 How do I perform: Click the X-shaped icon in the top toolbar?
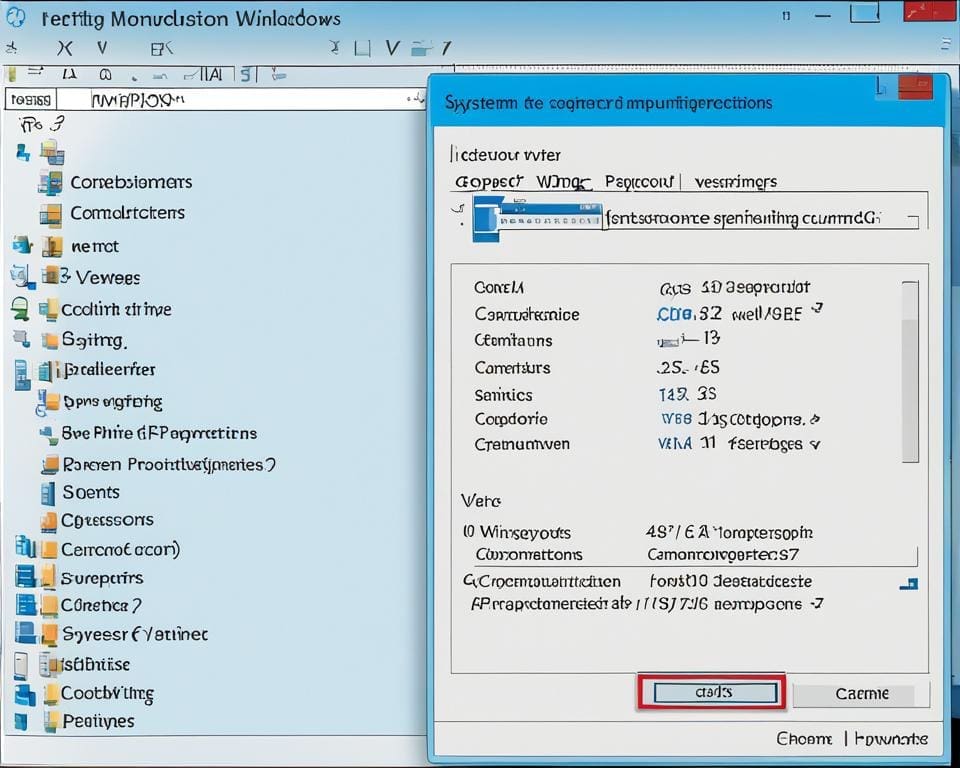(64, 48)
